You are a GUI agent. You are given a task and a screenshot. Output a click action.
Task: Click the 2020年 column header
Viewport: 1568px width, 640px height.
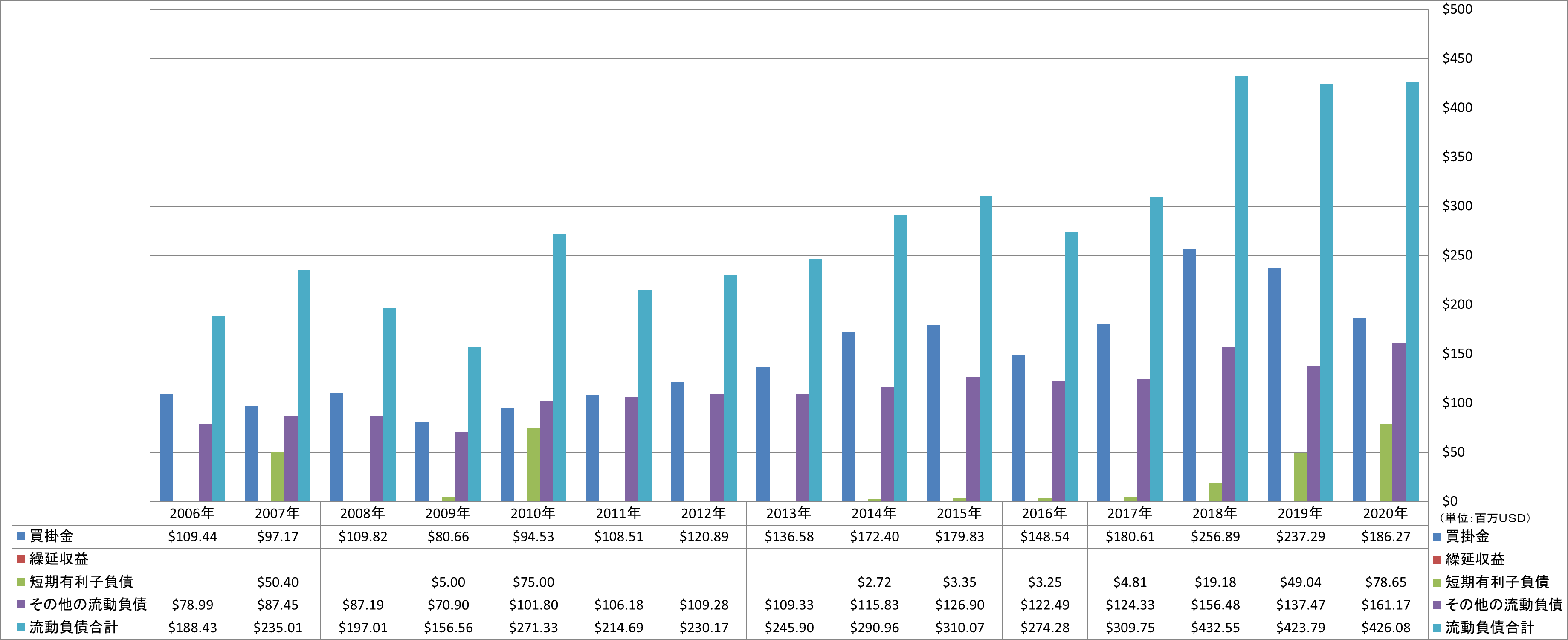pos(1385,513)
